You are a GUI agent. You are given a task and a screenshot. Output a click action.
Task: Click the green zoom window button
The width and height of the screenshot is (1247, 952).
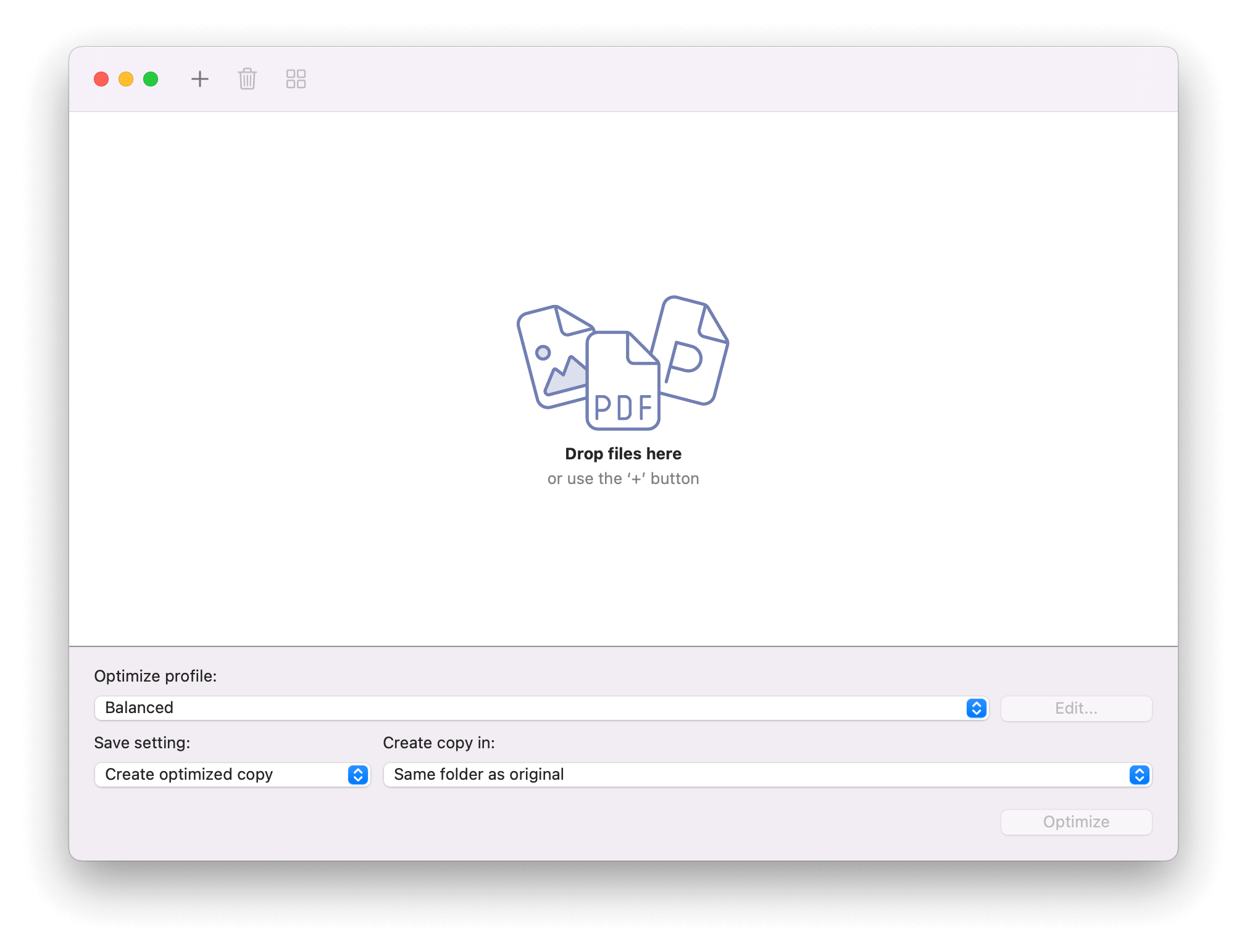pos(149,79)
